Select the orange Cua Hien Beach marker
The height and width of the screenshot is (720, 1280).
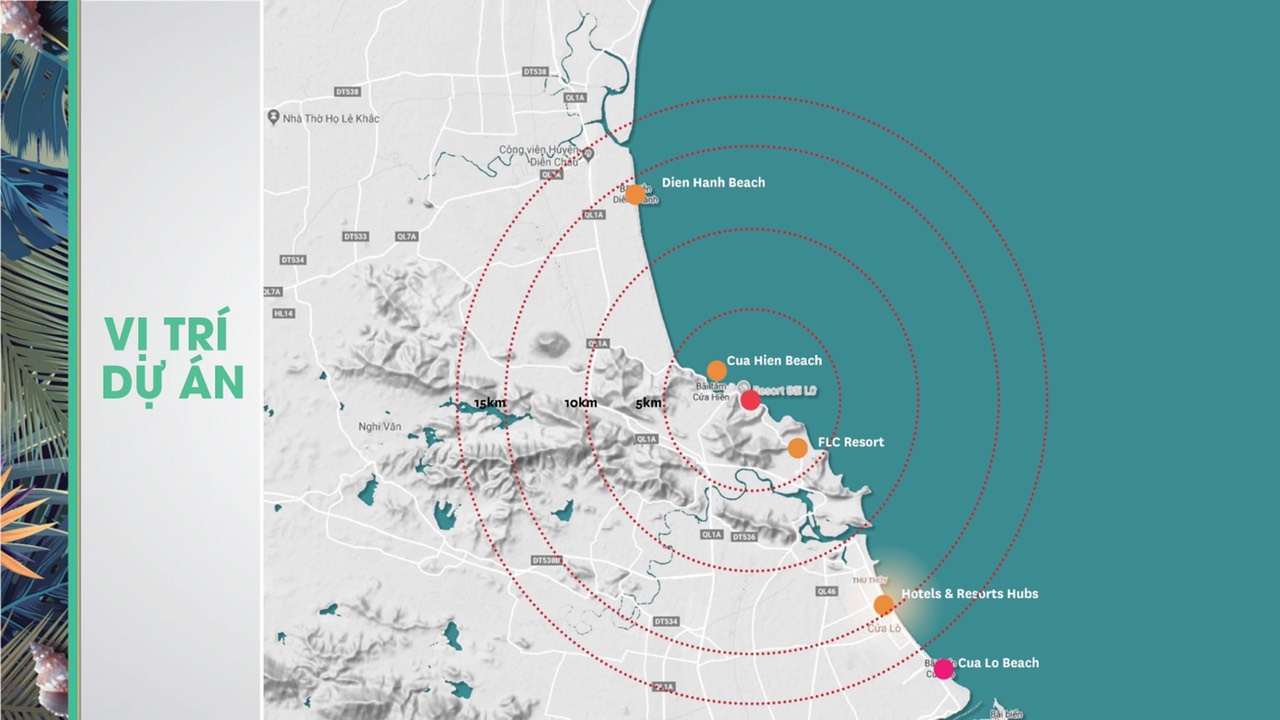click(x=717, y=370)
